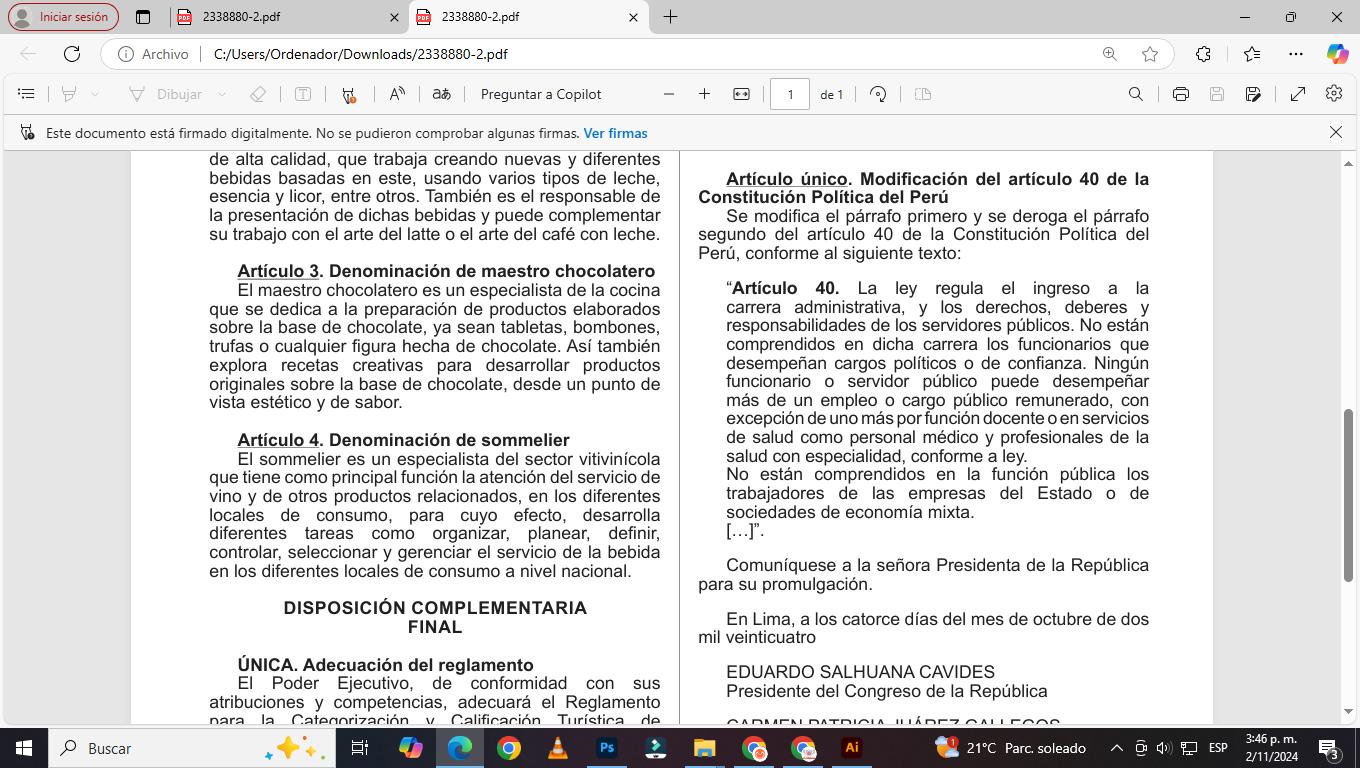The height and width of the screenshot is (768, 1360).
Task: Open the Ver firmas link
Action: tap(615, 133)
